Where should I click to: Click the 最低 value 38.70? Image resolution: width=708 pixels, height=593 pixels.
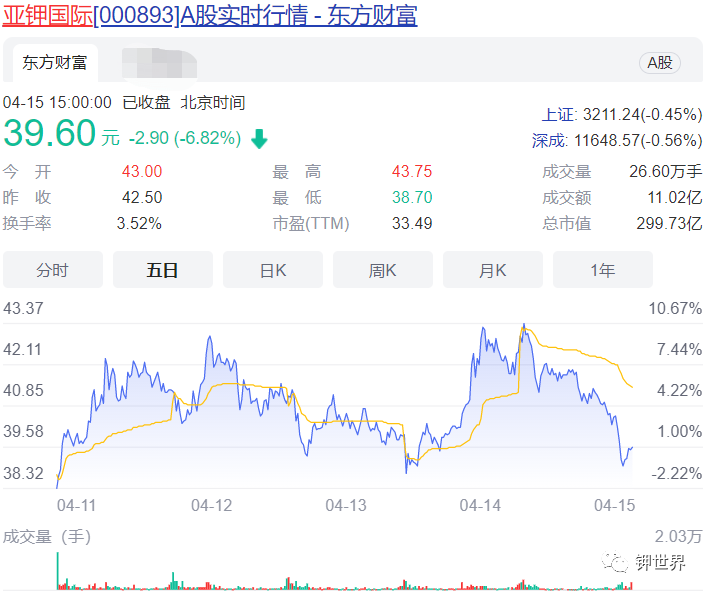[x=412, y=197]
